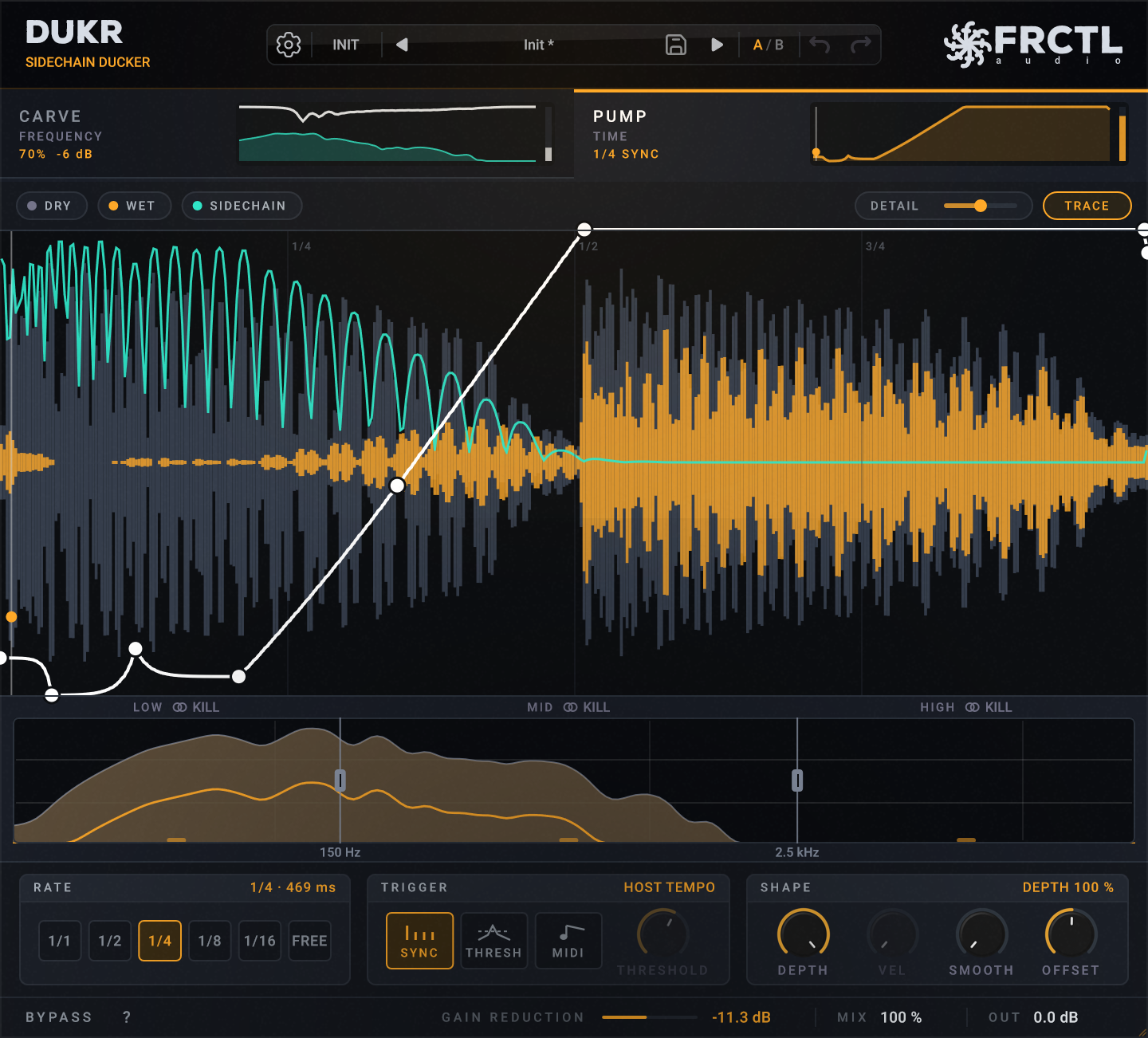Screen dimensions: 1148x1038
Task: Toggle the DRY signal display
Action: tap(52, 206)
